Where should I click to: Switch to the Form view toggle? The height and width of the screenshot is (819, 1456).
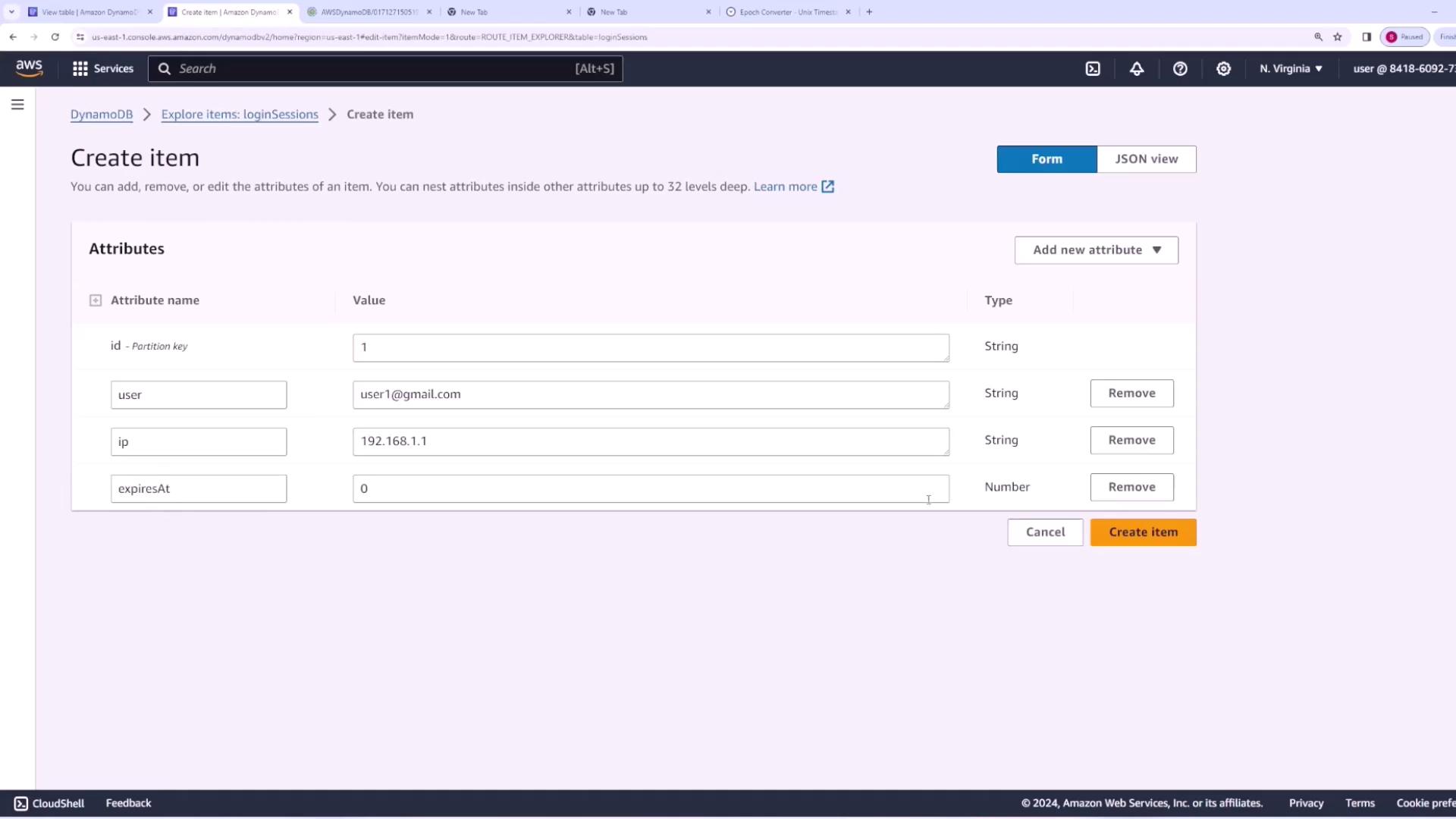tap(1046, 159)
